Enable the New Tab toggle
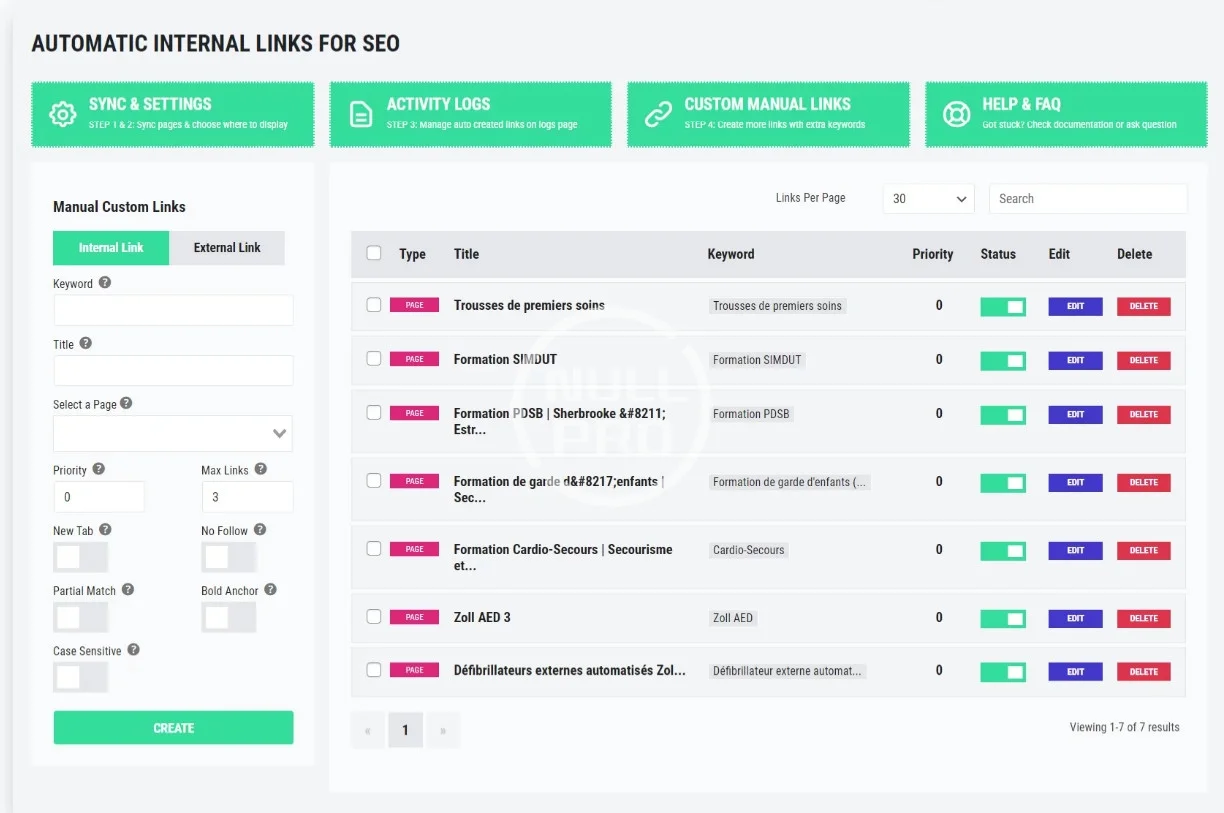 [80, 557]
